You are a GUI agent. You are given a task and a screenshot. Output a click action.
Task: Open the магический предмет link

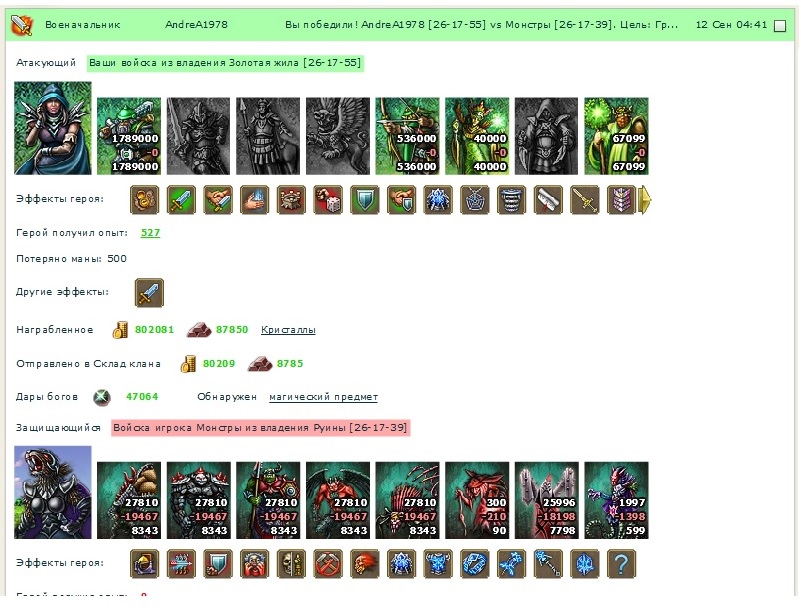(323, 397)
